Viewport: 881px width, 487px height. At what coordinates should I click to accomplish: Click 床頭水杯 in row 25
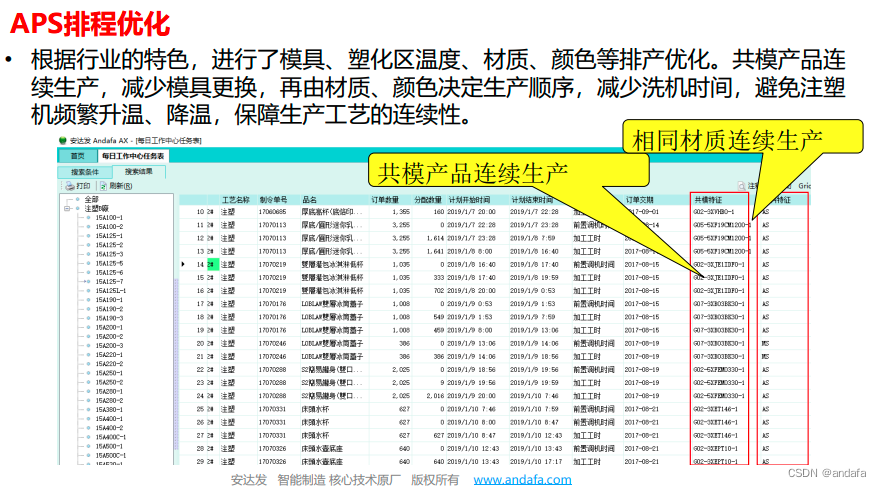coord(315,409)
